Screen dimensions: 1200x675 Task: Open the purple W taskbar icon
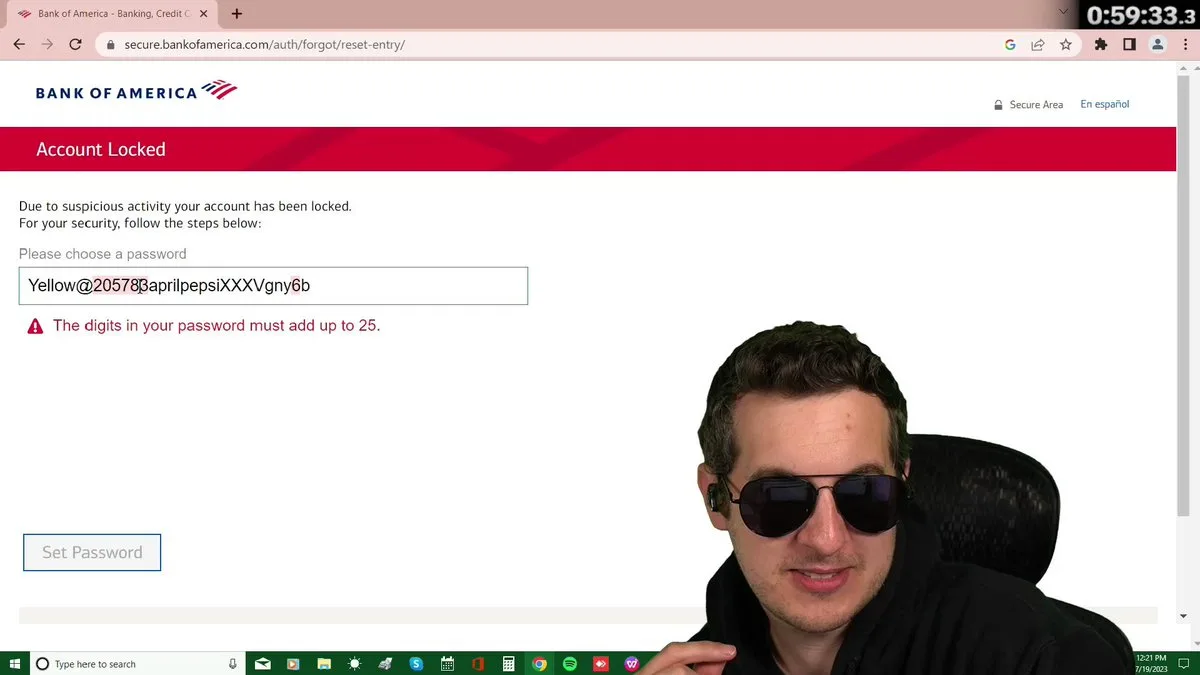coord(632,664)
